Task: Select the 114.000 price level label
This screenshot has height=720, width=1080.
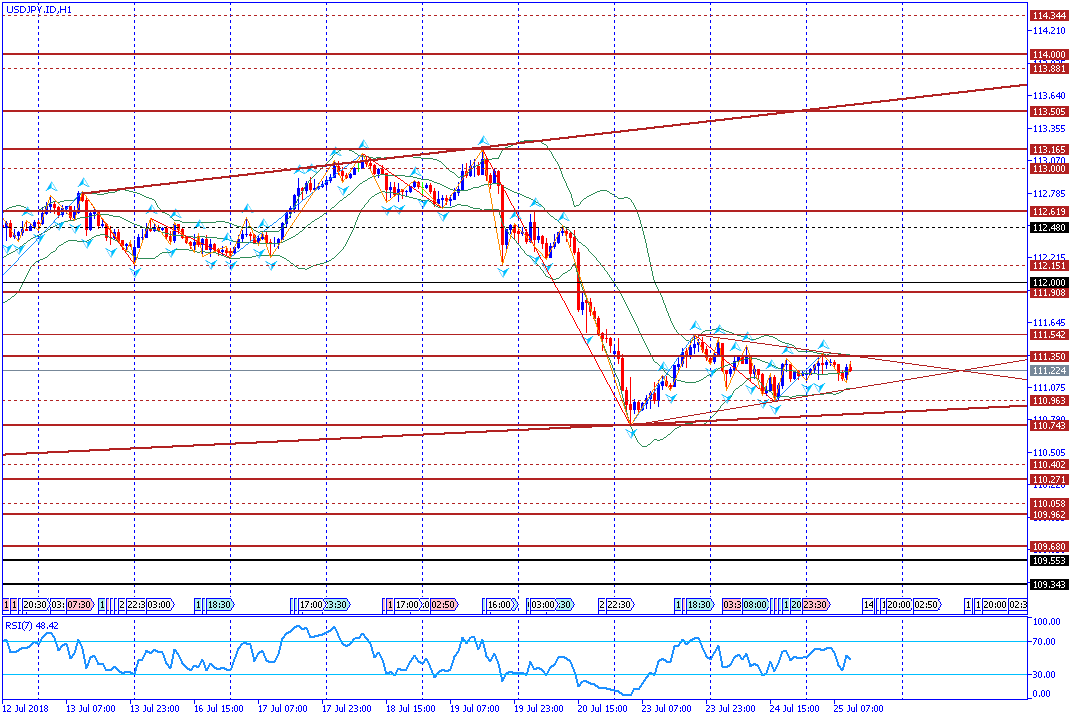Action: (x=1048, y=54)
